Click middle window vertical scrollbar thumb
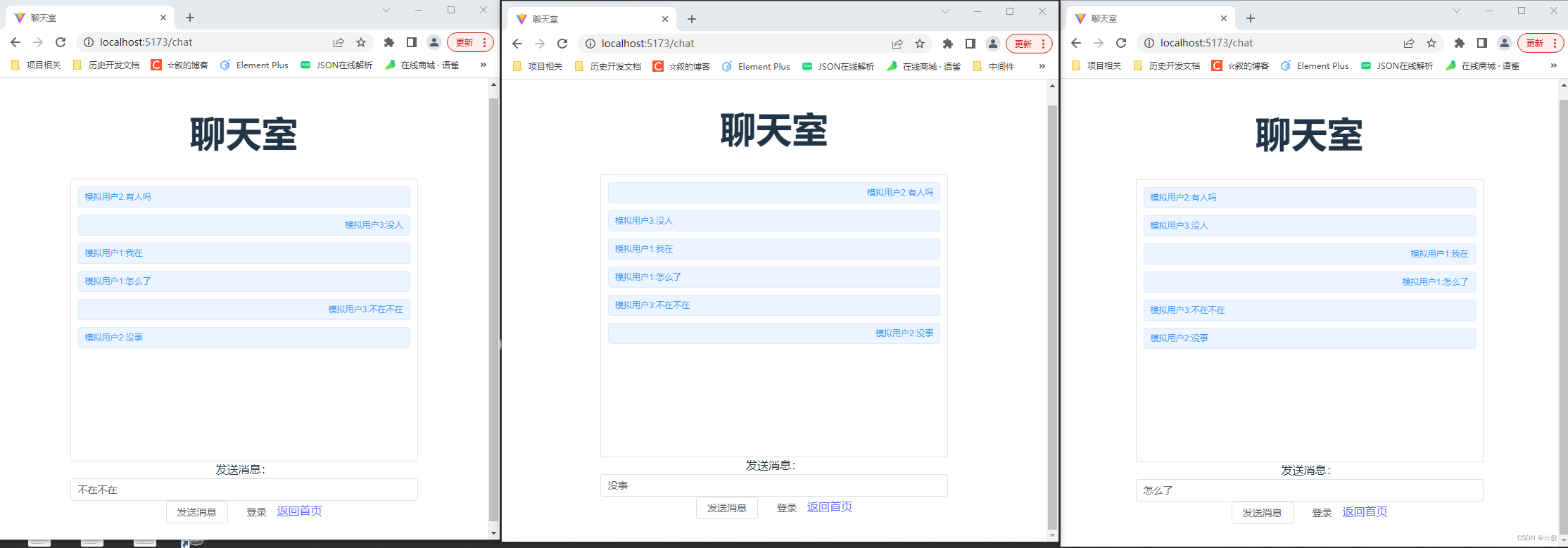The width and height of the screenshot is (1568, 548). tap(1052, 317)
